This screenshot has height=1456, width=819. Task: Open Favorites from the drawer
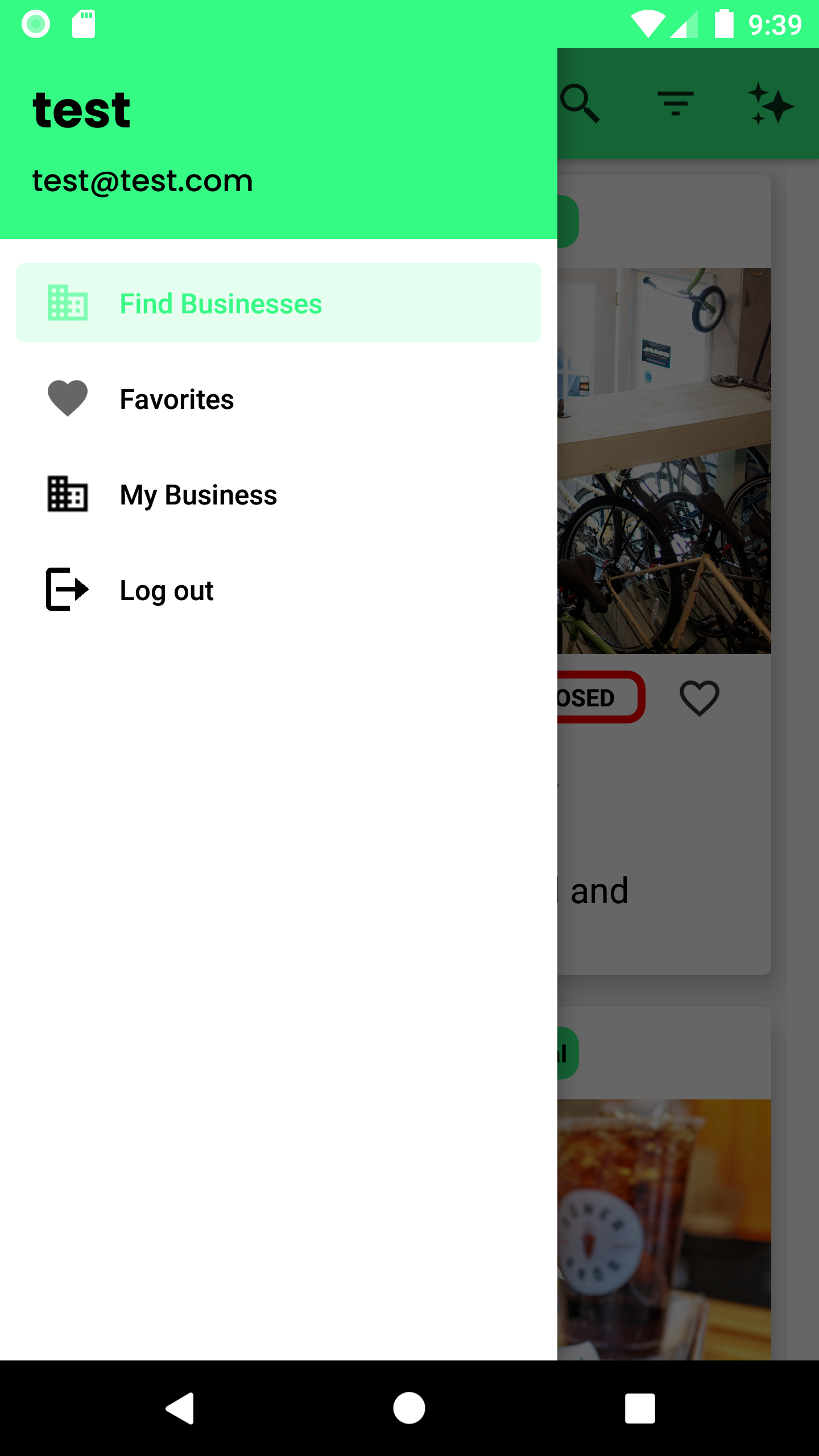pyautogui.click(x=177, y=399)
